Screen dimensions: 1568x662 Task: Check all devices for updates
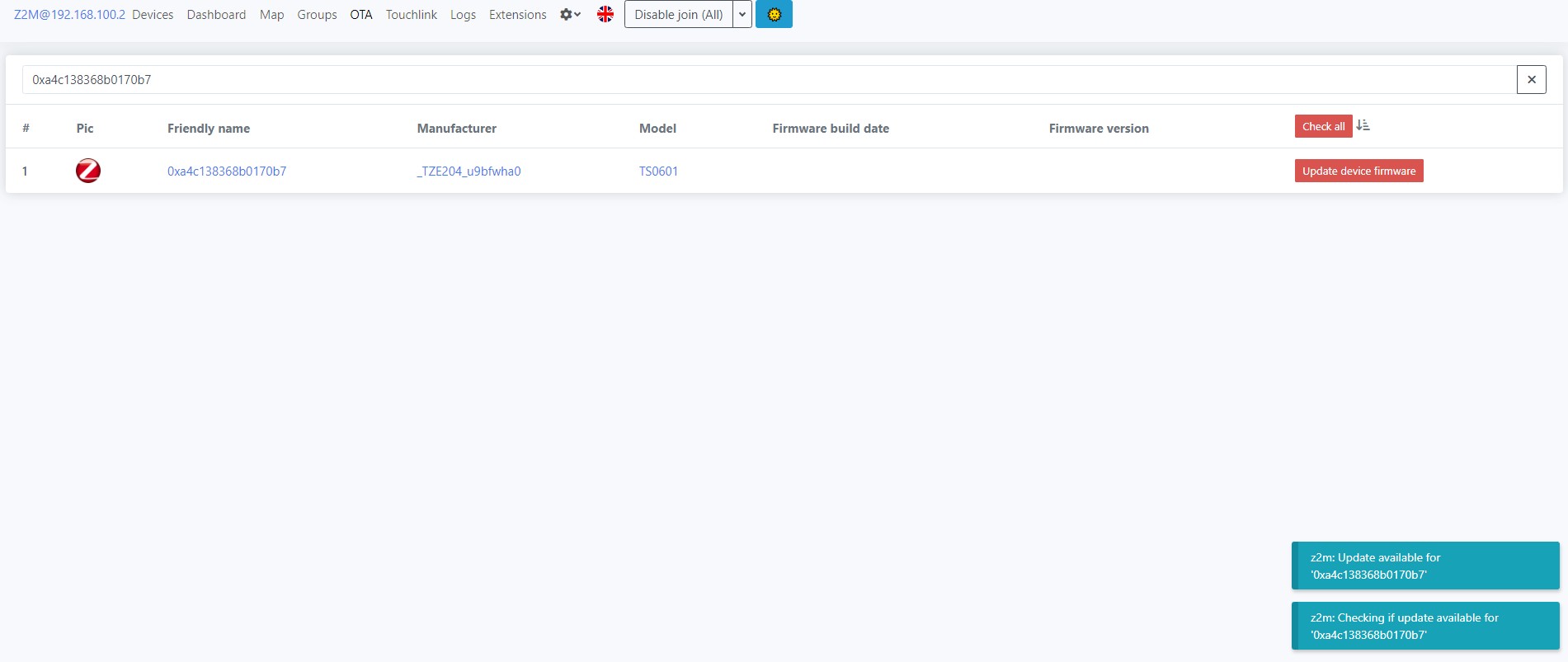coord(1323,126)
